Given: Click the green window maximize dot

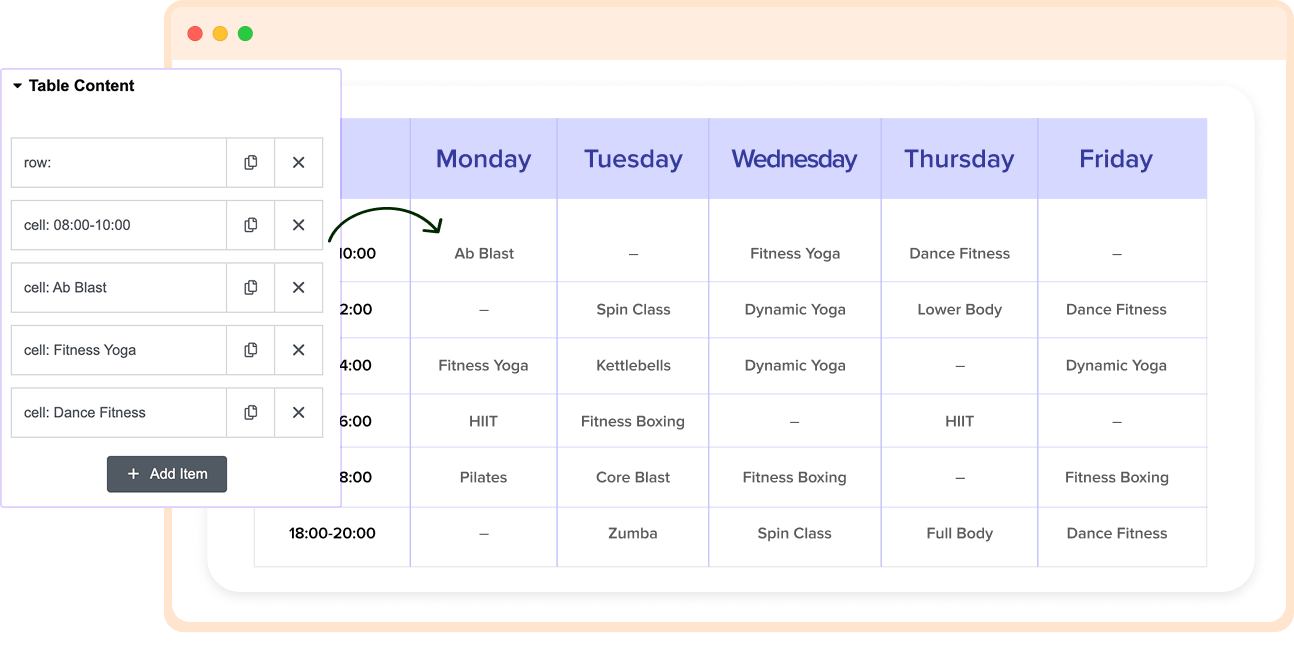Looking at the screenshot, I should point(245,34).
